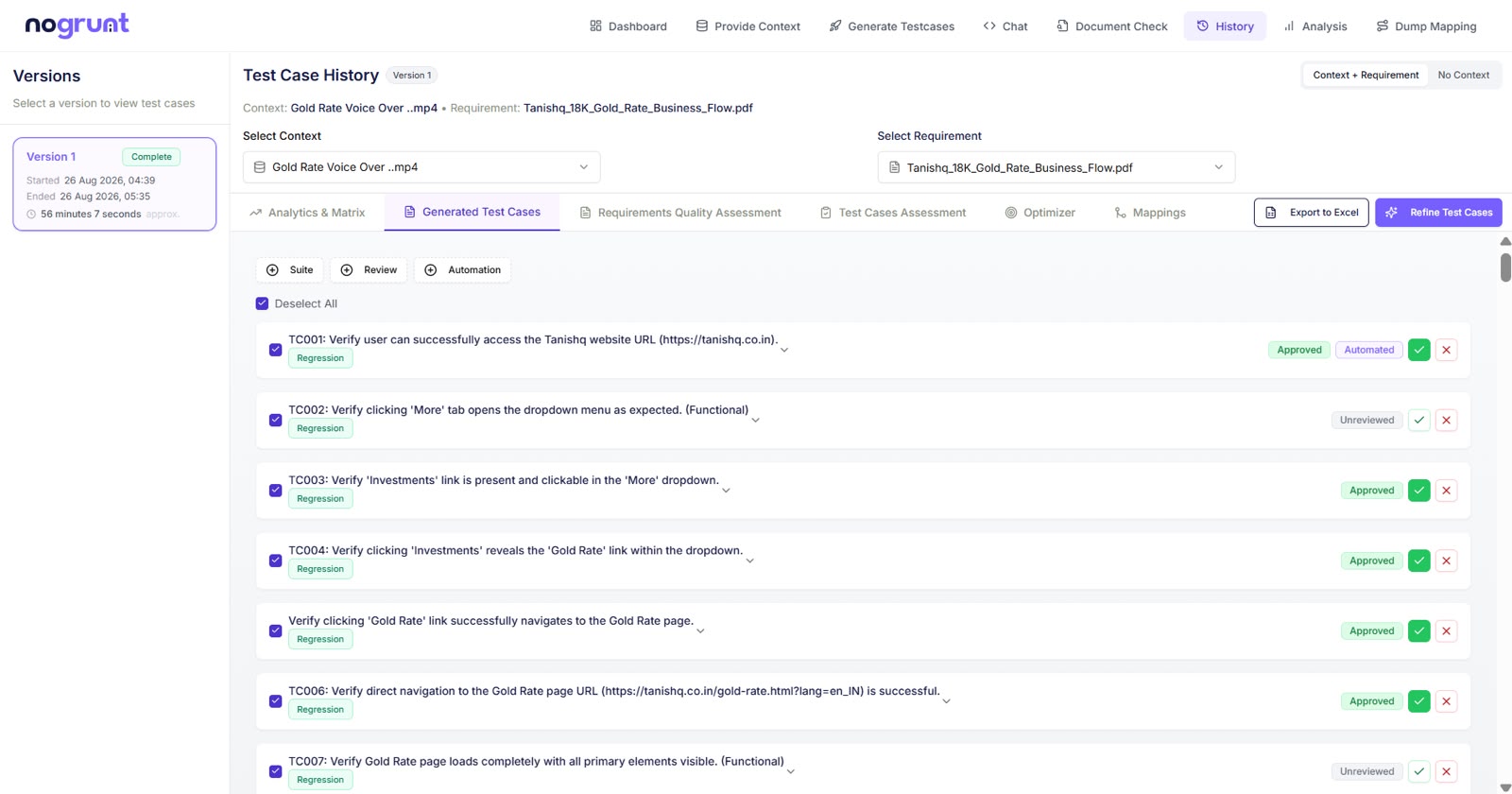The width and height of the screenshot is (1512, 794).
Task: Reject TC004 via red X icon
Action: [1446, 561]
